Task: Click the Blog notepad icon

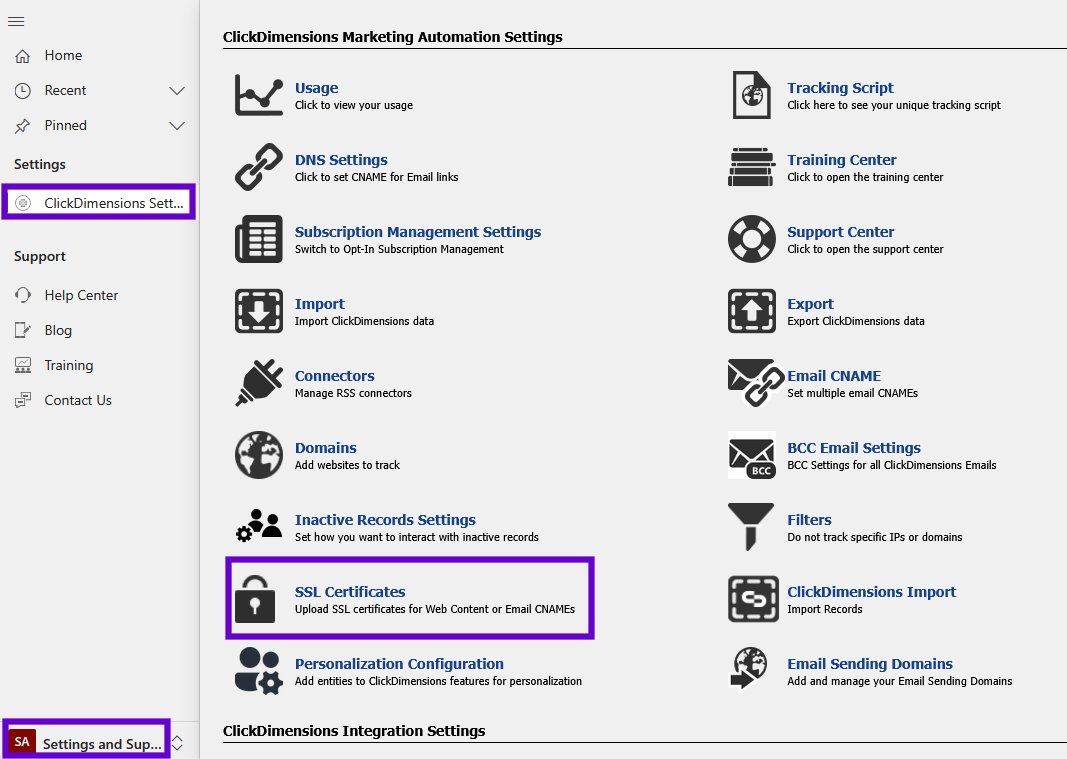Action: [x=22, y=330]
